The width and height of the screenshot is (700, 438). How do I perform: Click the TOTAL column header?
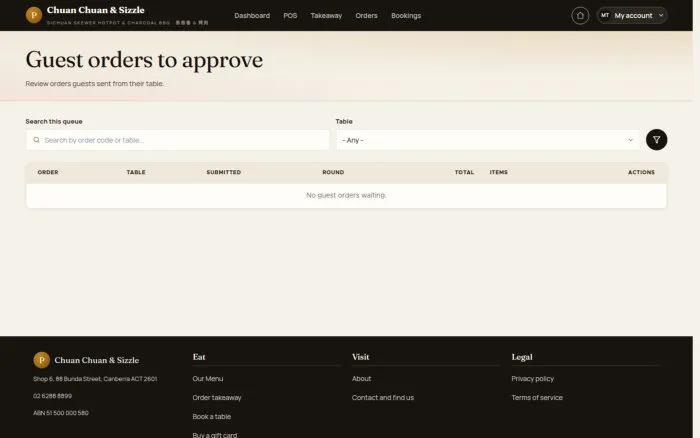[464, 172]
